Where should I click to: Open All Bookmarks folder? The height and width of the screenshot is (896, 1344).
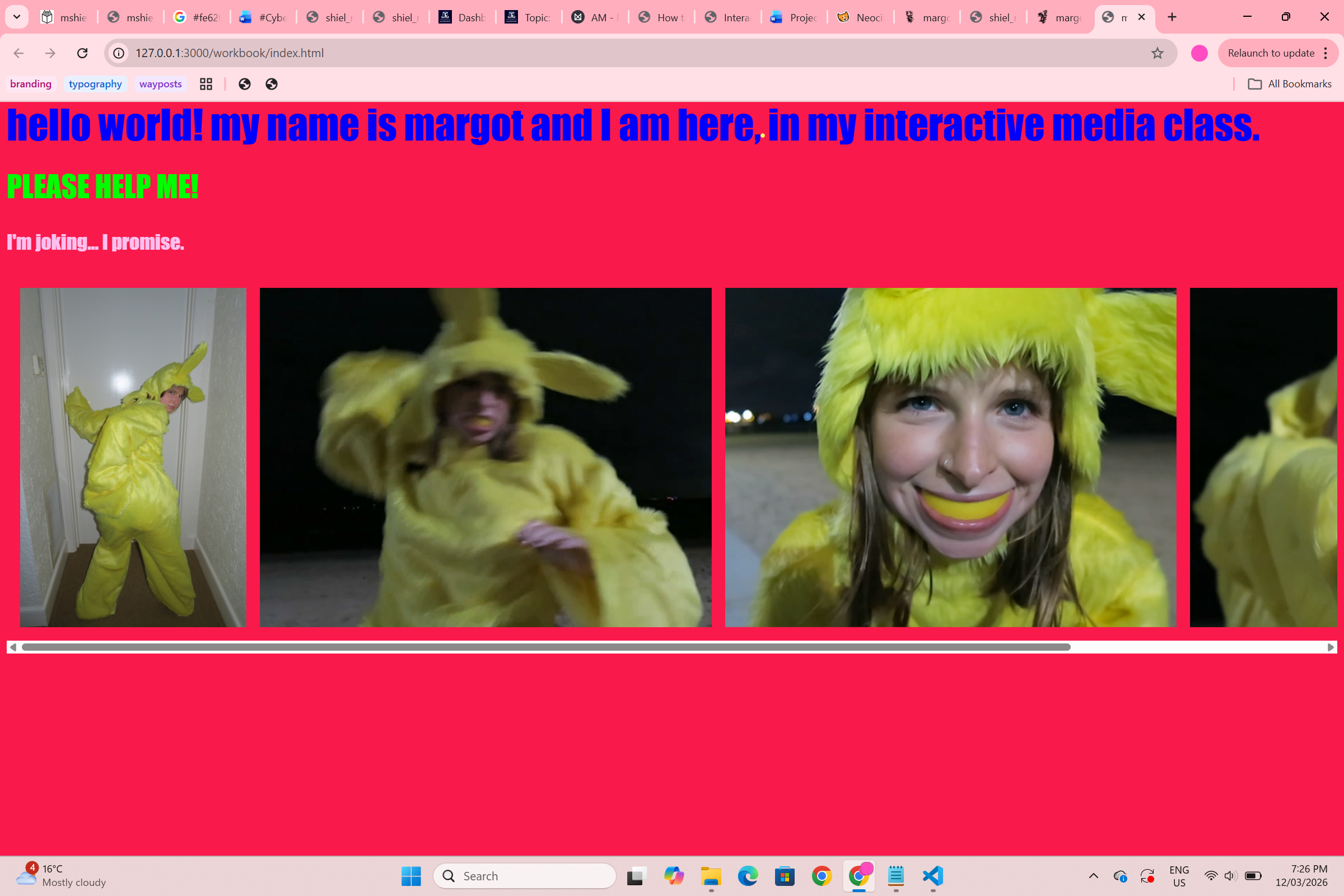coord(1290,84)
